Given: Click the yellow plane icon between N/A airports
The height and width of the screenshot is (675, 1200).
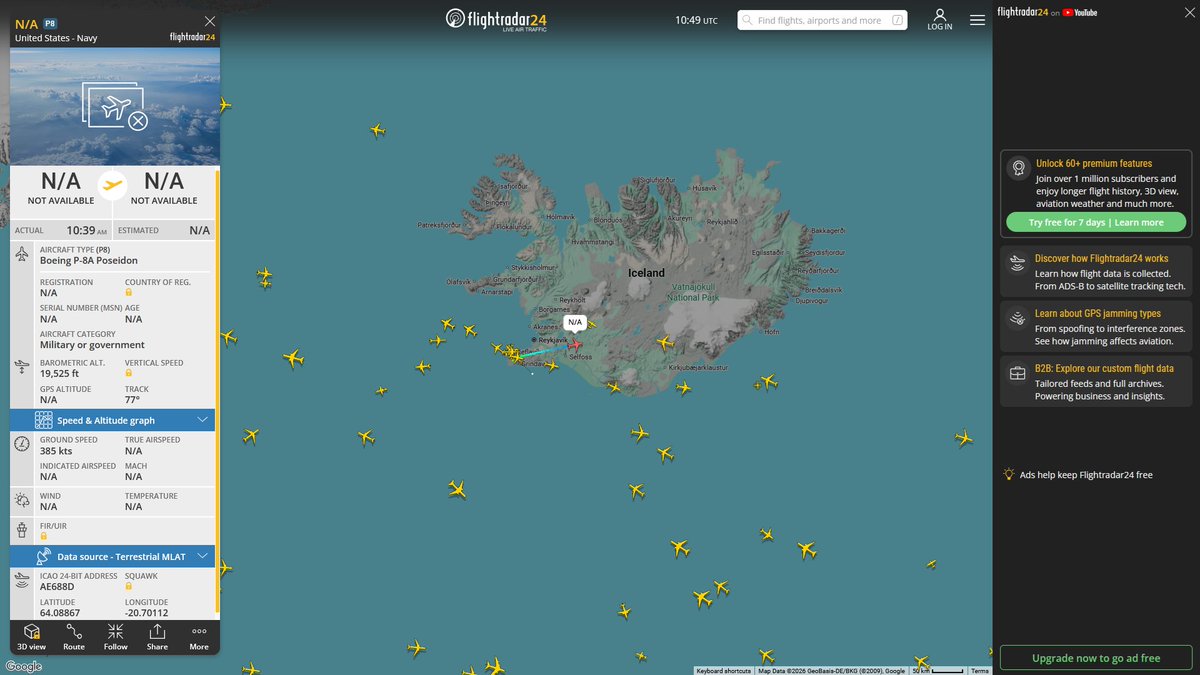Looking at the screenshot, I should coord(112,185).
